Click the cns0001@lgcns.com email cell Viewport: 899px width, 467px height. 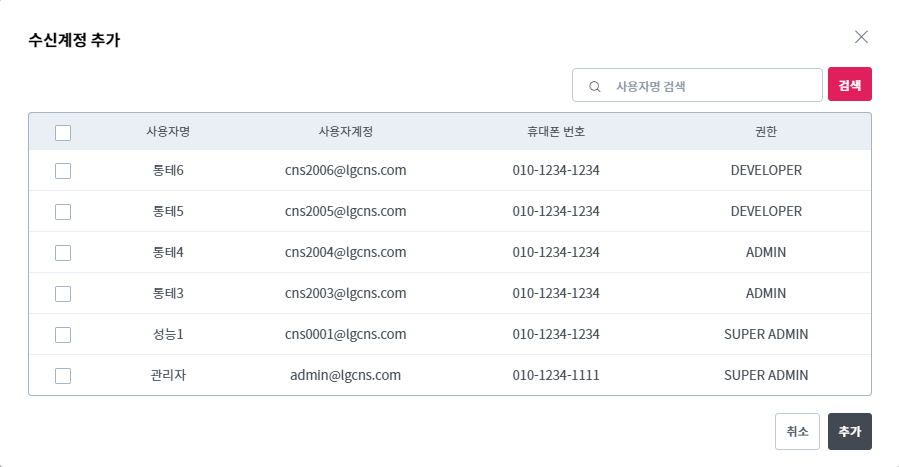[x=345, y=335]
